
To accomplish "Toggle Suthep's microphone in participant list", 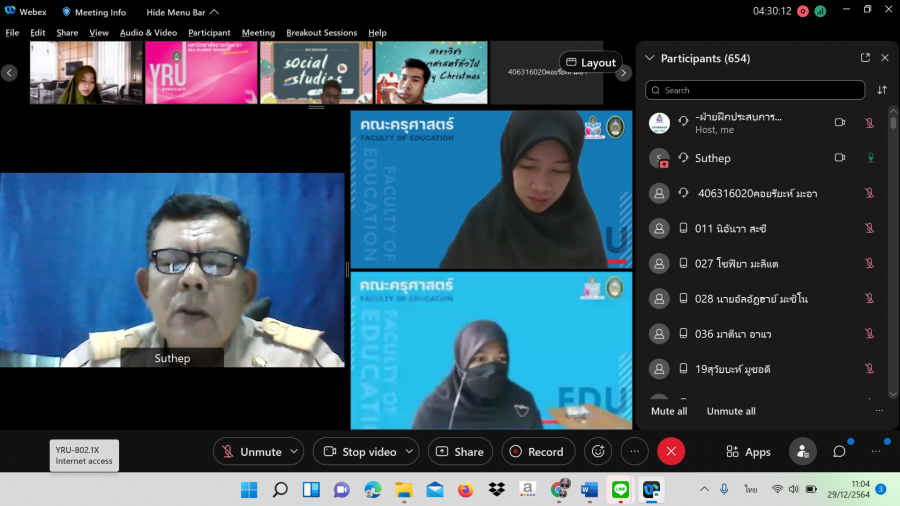I will pos(868,158).
